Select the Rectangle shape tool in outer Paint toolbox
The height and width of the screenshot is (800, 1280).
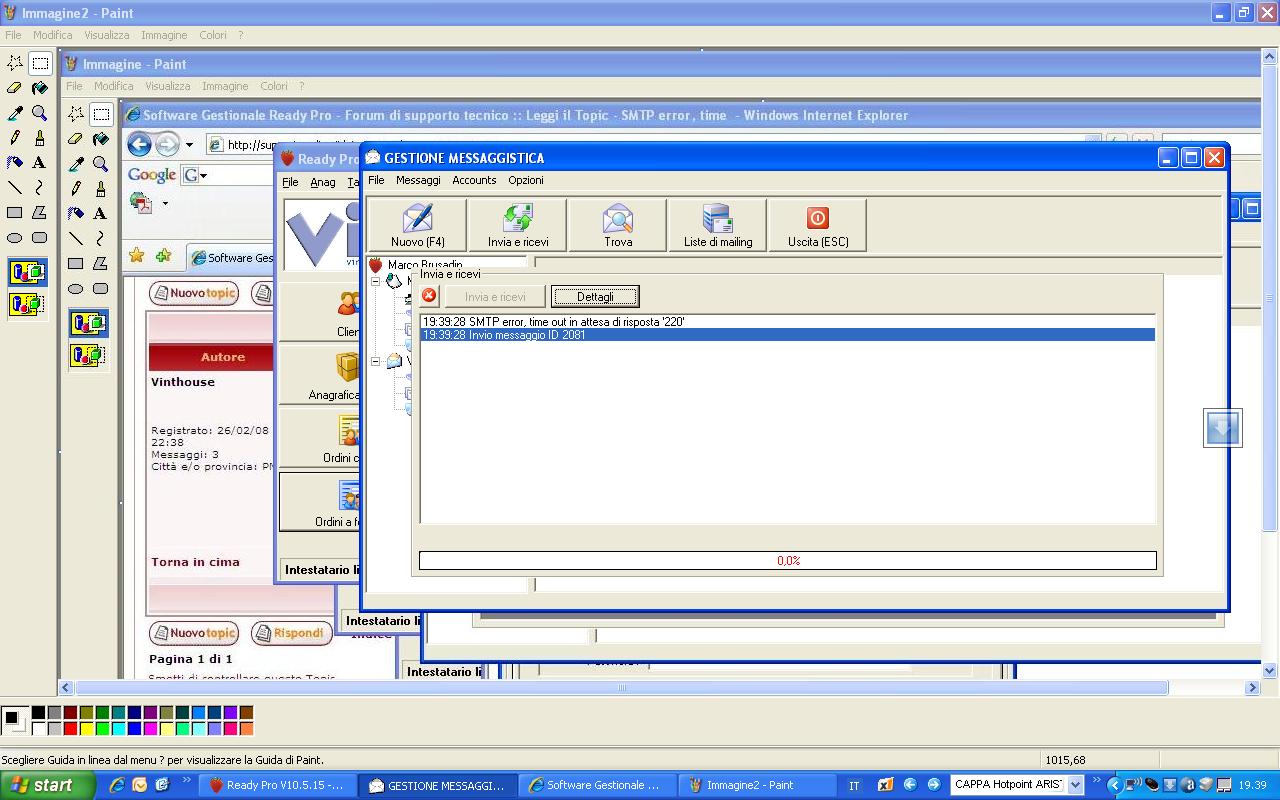(15, 213)
